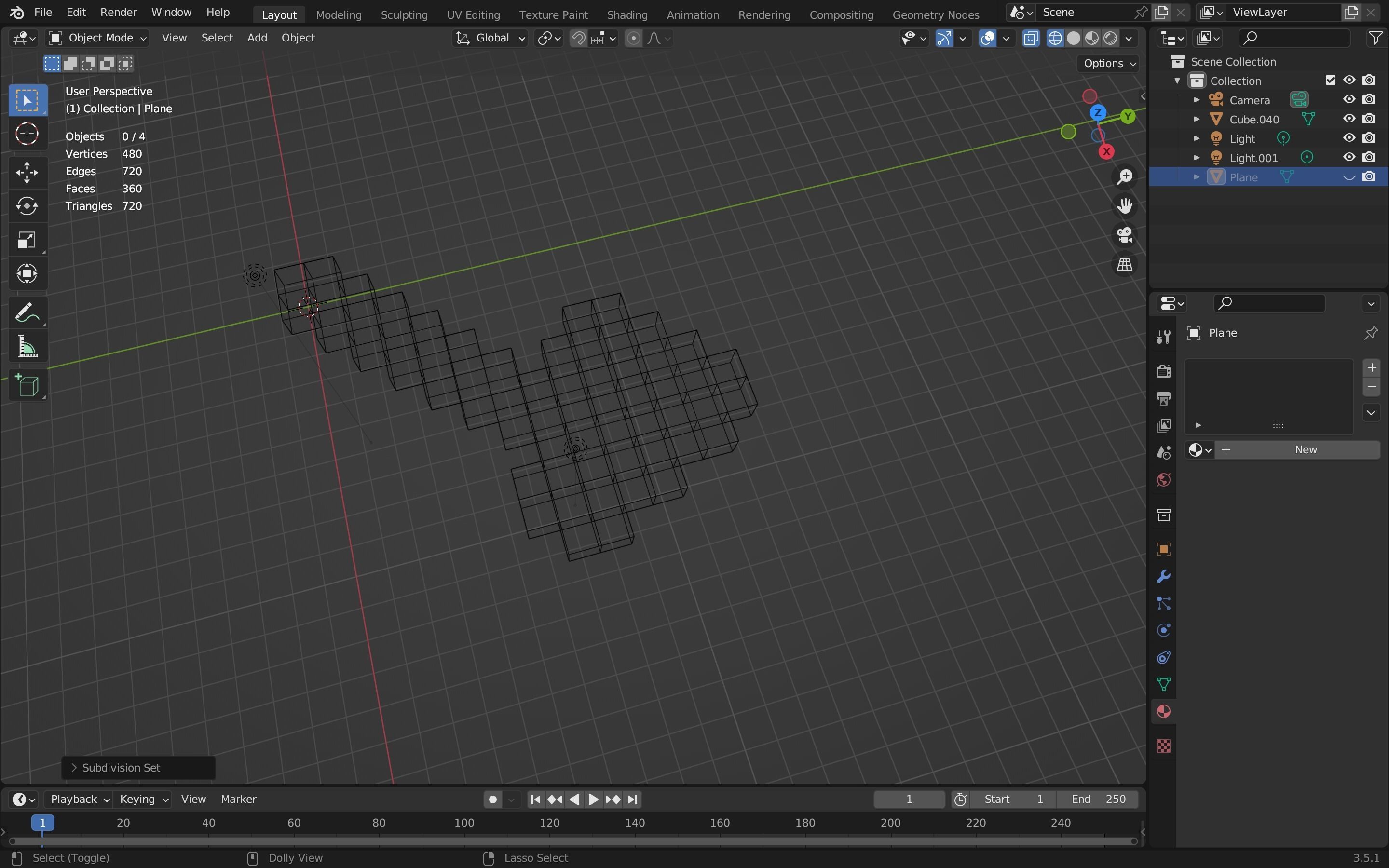Expand the Camera tree item
This screenshot has height=868, width=1389.
tap(1197, 100)
